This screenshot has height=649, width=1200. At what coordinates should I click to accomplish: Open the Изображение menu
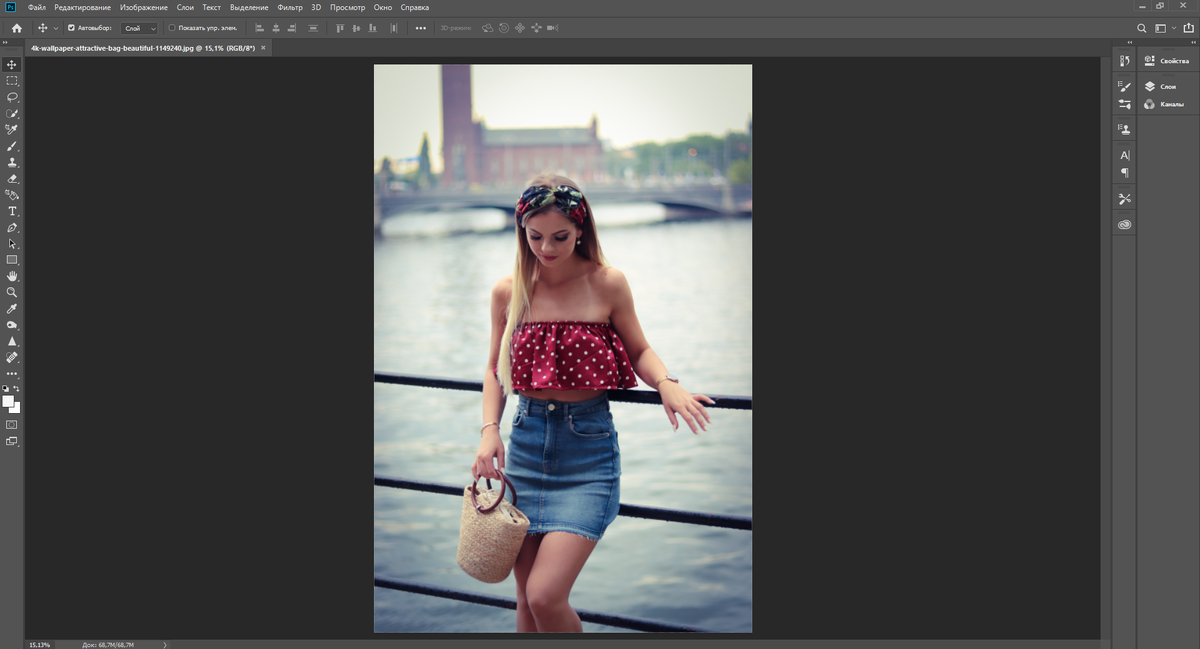tap(143, 7)
